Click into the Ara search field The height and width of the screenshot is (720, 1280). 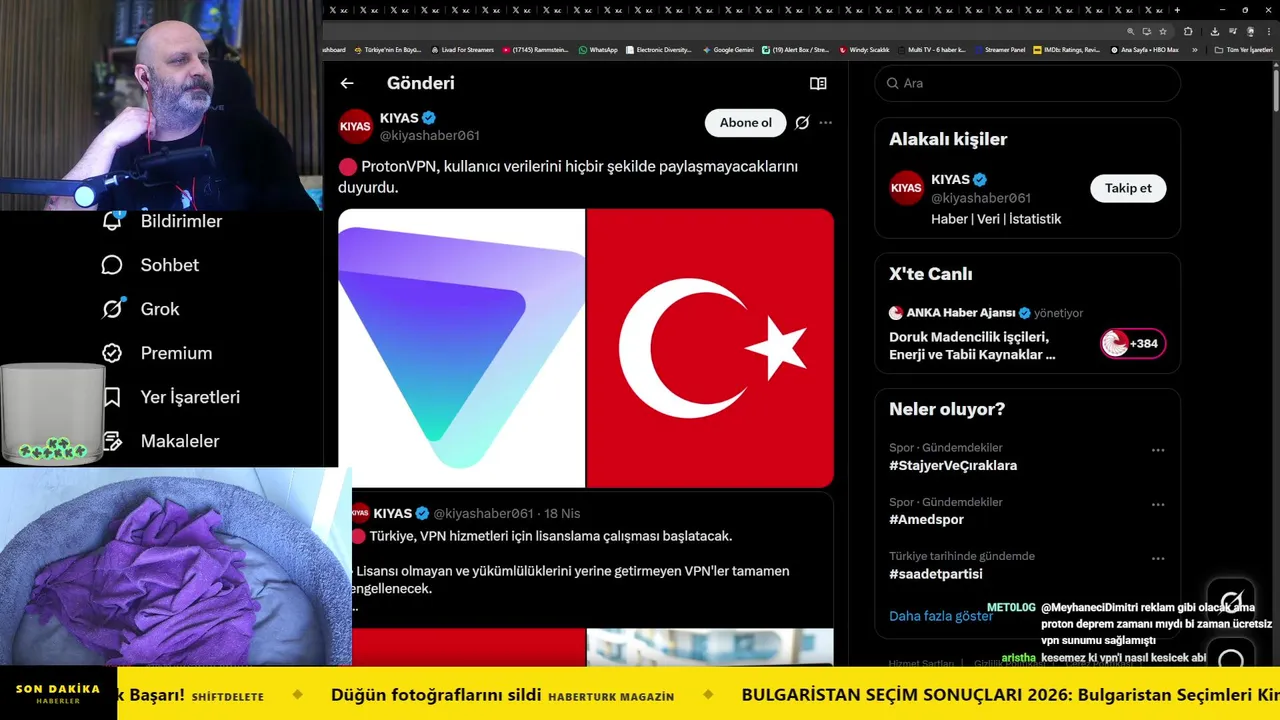click(1028, 84)
